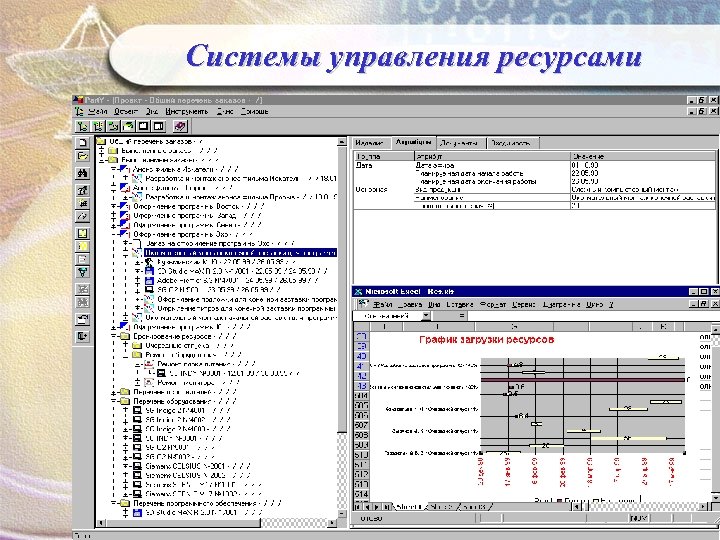The image size is (720, 540).
Task: Expand the Очередные отпуска folder
Action: (x=125, y=345)
